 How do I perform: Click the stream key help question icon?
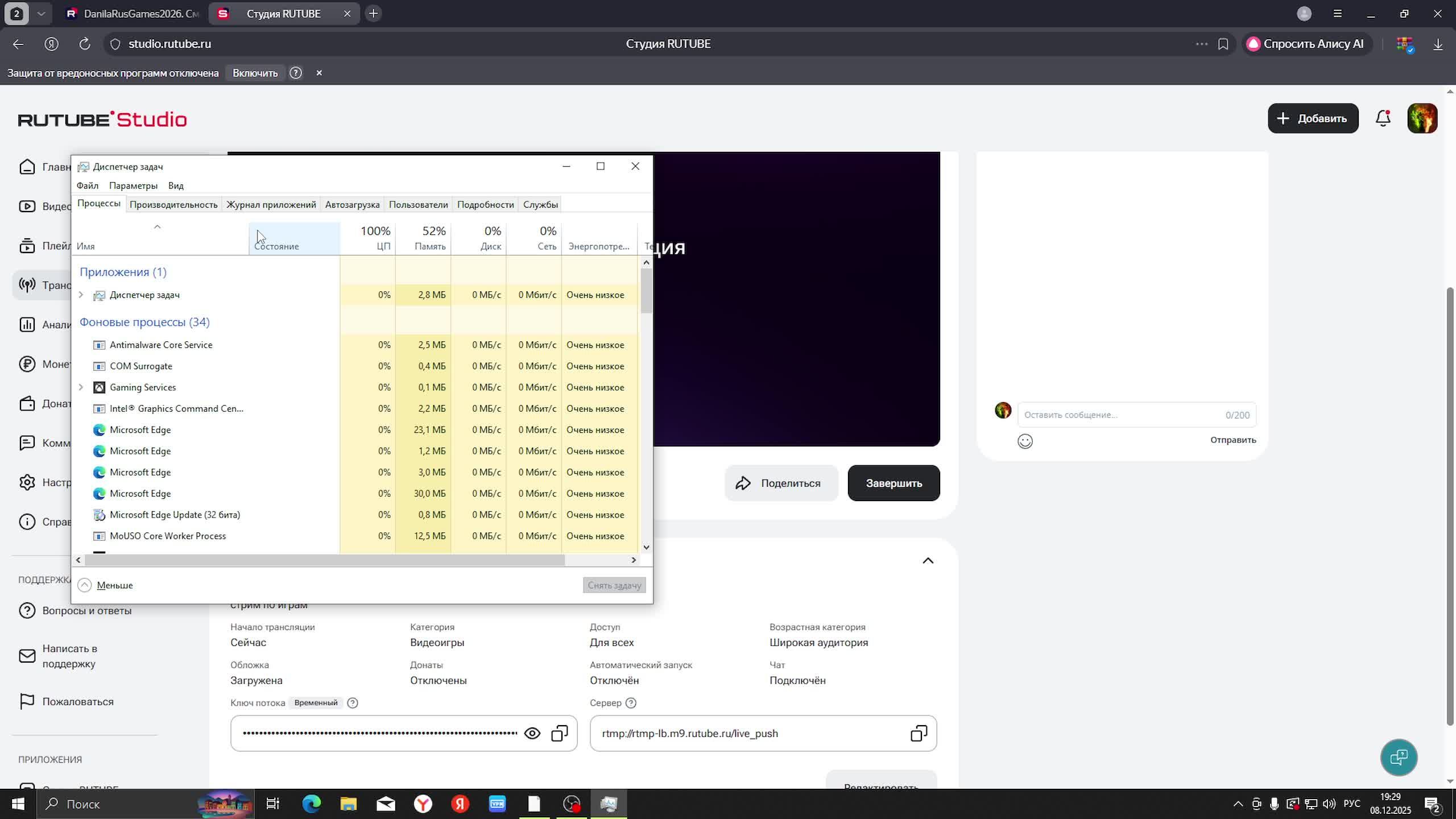click(353, 703)
